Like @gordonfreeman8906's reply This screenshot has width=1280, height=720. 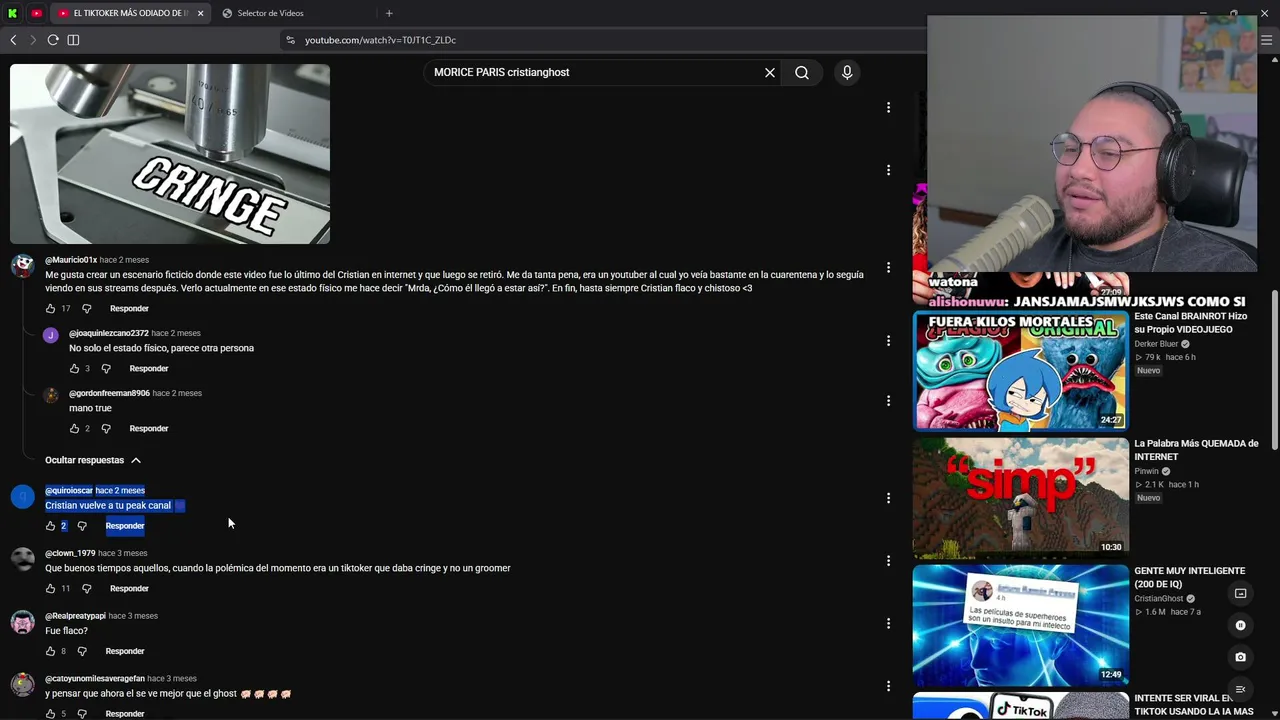tap(74, 429)
